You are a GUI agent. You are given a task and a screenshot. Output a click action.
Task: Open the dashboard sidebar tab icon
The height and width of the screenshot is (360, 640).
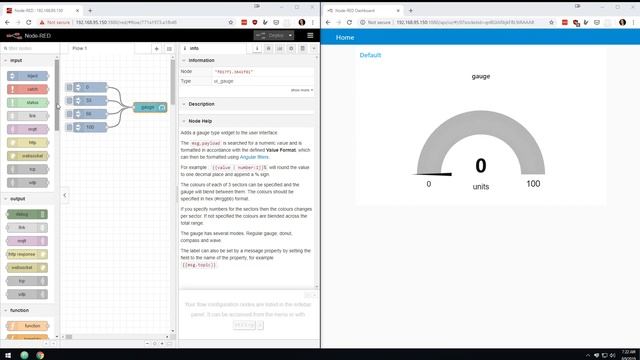tap(280, 49)
